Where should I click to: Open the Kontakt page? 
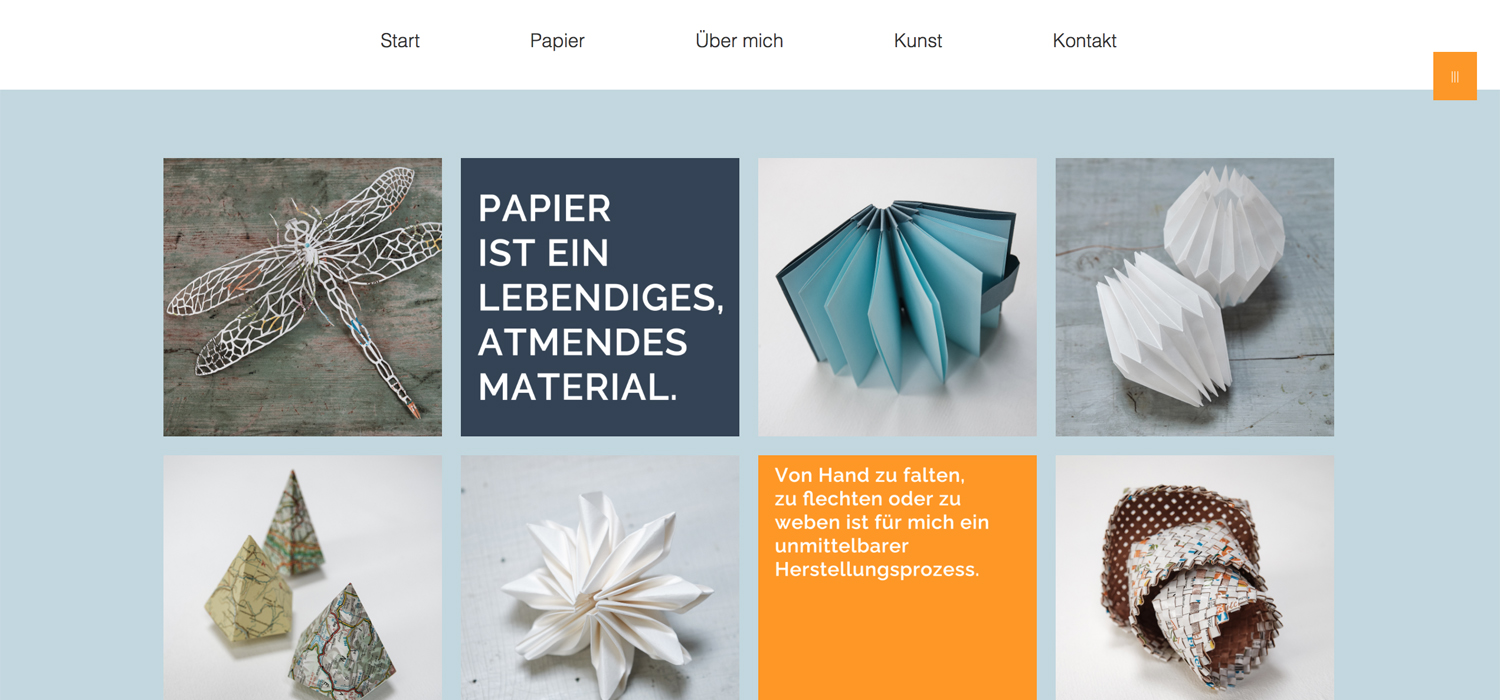tap(1084, 41)
